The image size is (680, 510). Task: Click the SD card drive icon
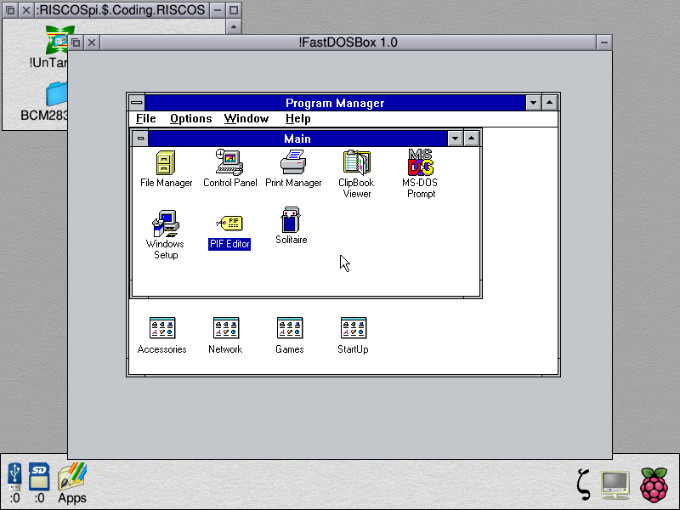pos(39,482)
